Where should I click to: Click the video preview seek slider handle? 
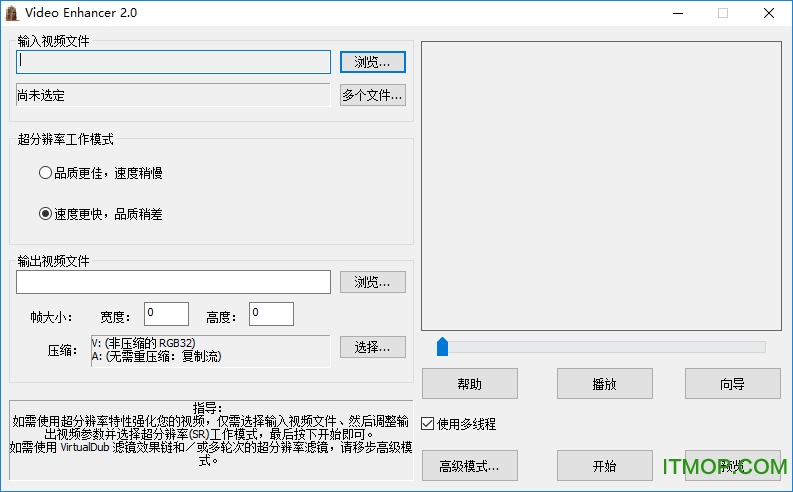pos(442,347)
